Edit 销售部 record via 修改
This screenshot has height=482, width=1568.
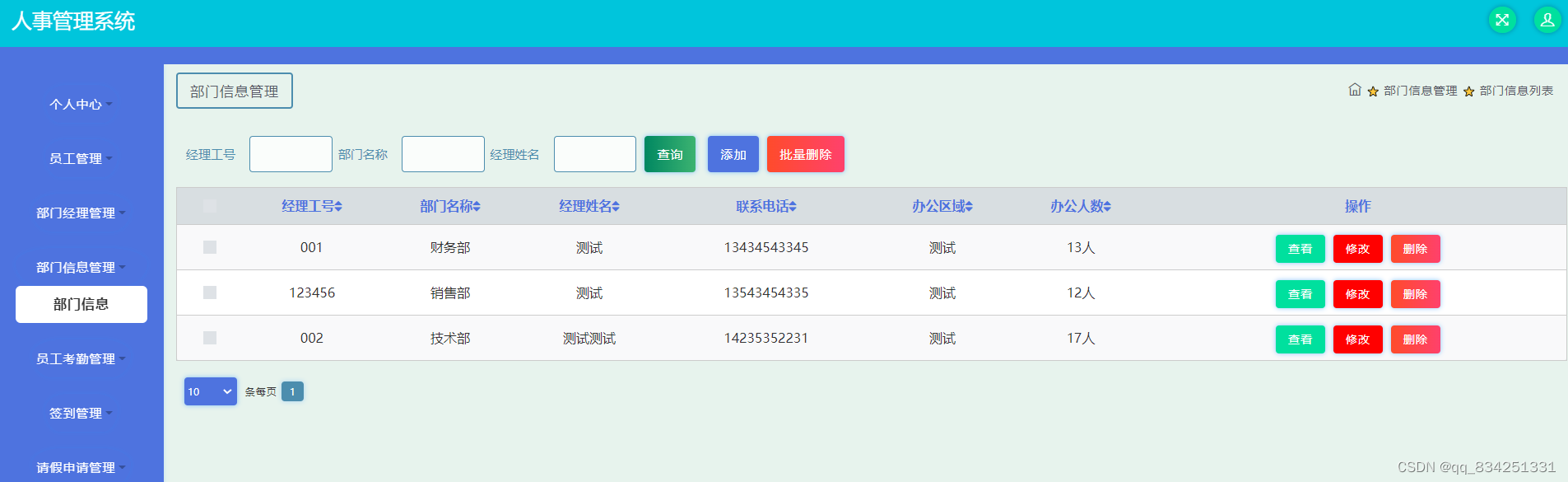[1358, 294]
